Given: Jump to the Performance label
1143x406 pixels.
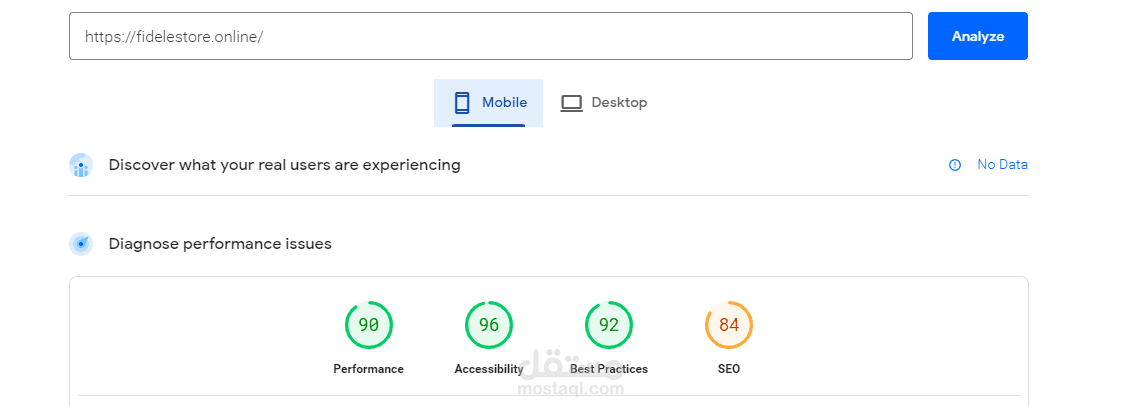Looking at the screenshot, I should coord(369,369).
